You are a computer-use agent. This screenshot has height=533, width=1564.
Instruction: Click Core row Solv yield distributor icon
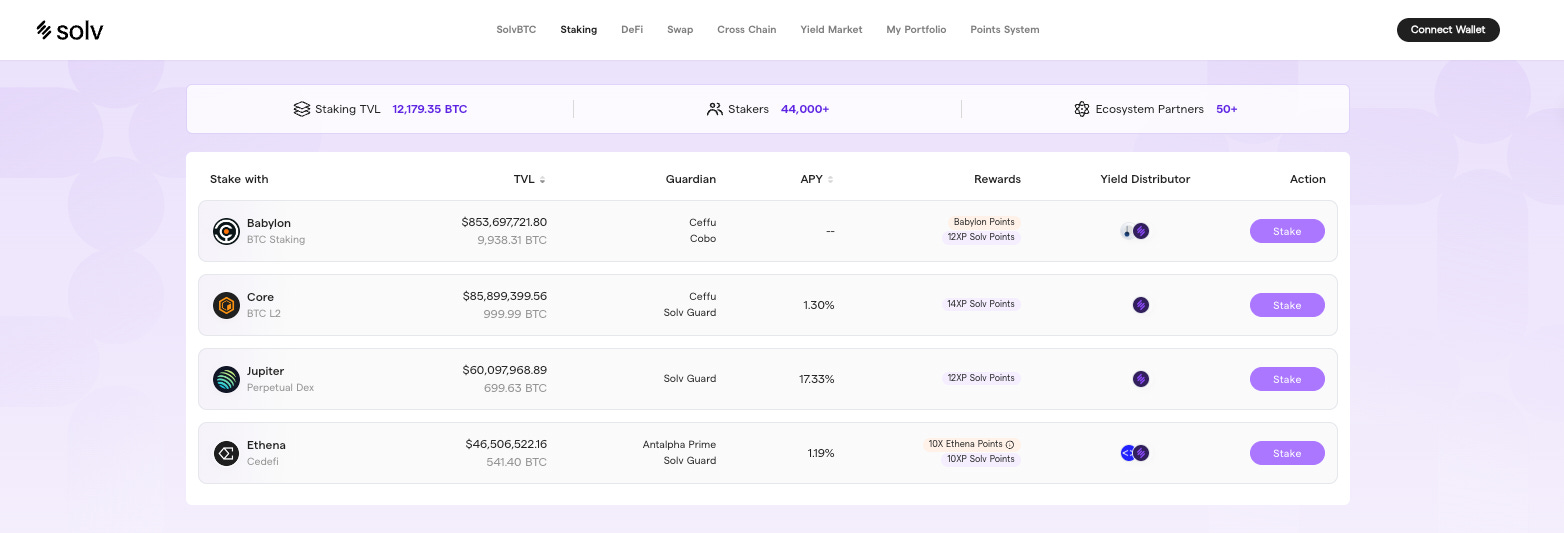1141,305
